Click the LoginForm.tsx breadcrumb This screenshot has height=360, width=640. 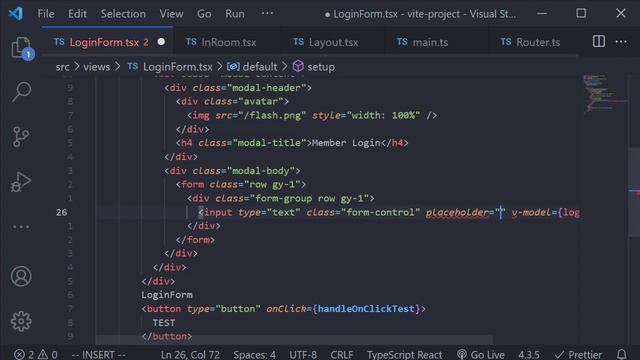point(170,67)
